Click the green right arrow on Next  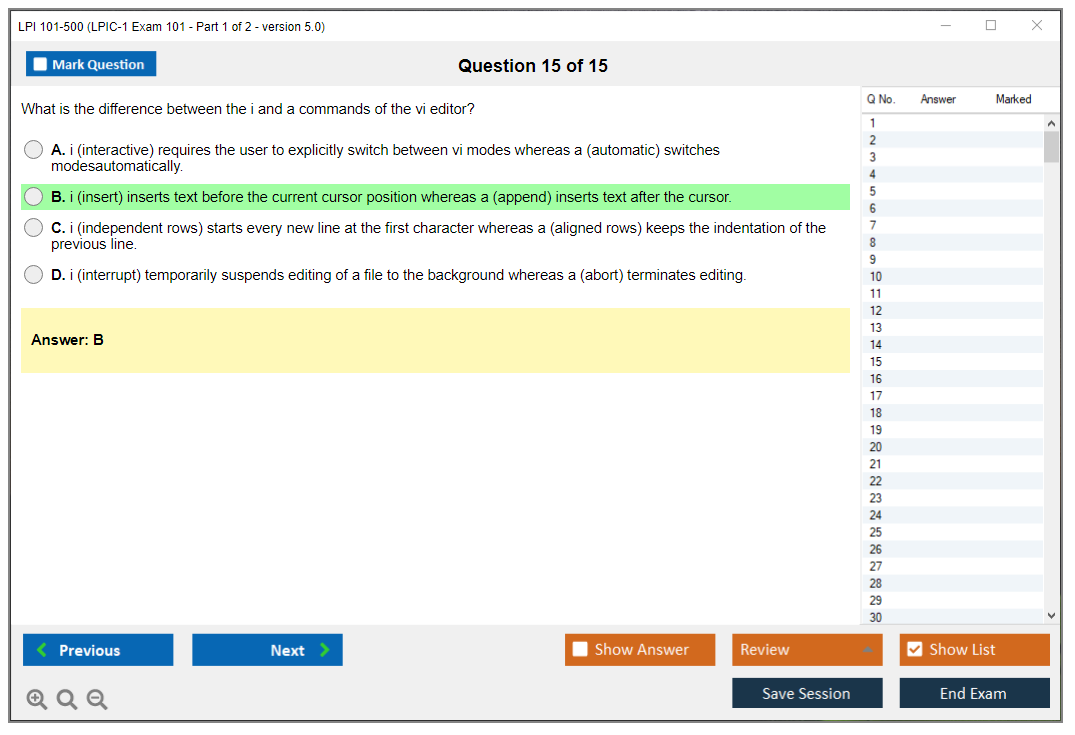pos(325,650)
